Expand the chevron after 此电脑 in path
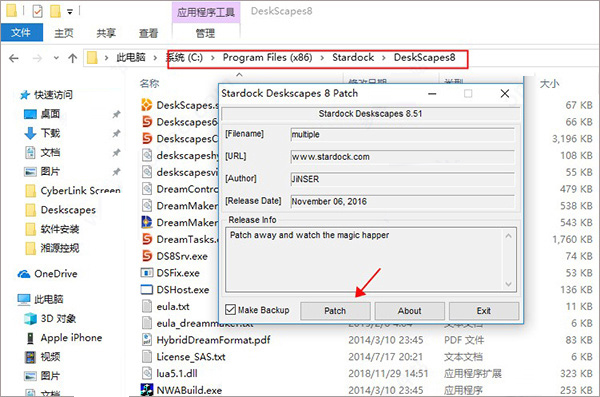The image size is (600, 397). pos(155,58)
